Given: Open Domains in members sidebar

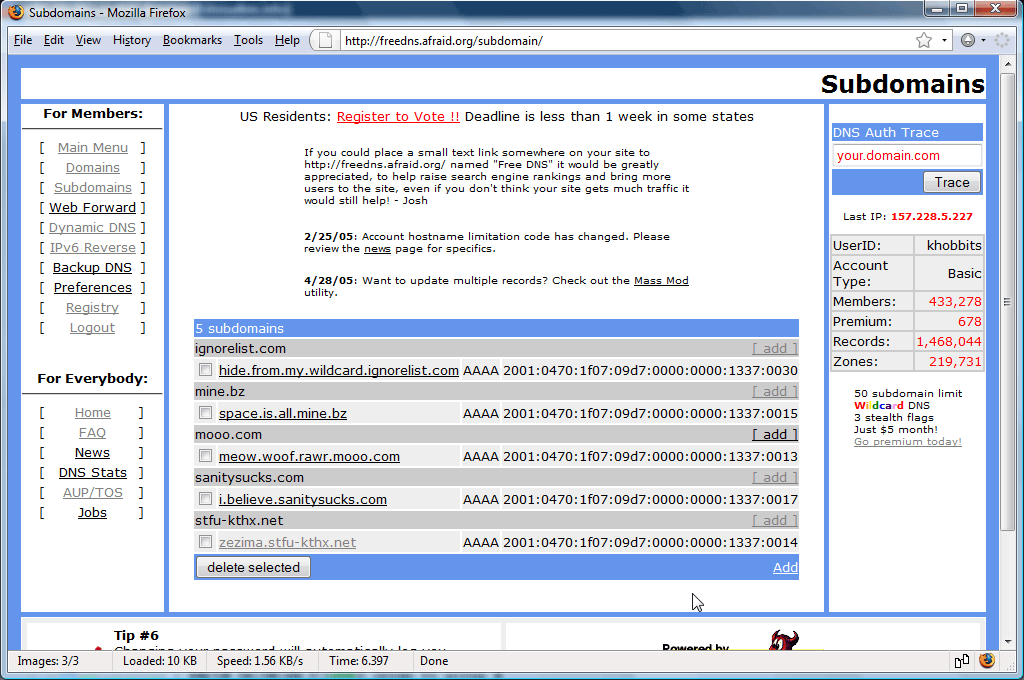Looking at the screenshot, I should [x=93, y=168].
